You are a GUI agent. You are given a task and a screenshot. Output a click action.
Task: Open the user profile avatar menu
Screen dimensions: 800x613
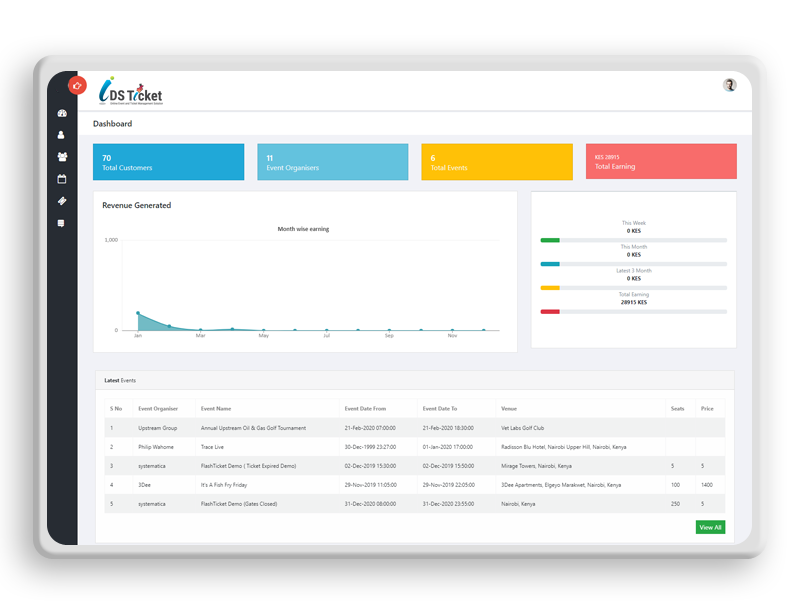729,85
